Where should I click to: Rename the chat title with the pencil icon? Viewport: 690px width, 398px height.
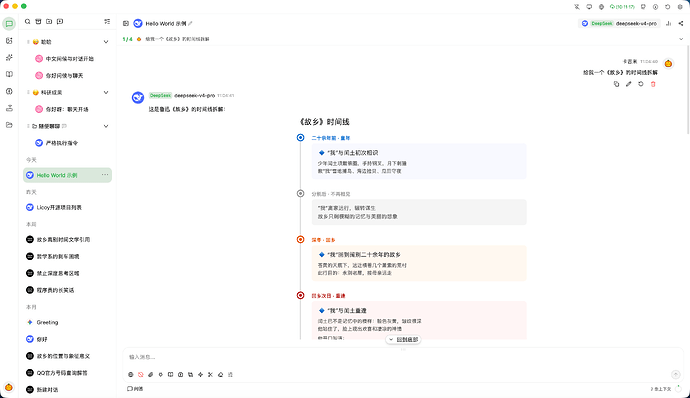190,23
